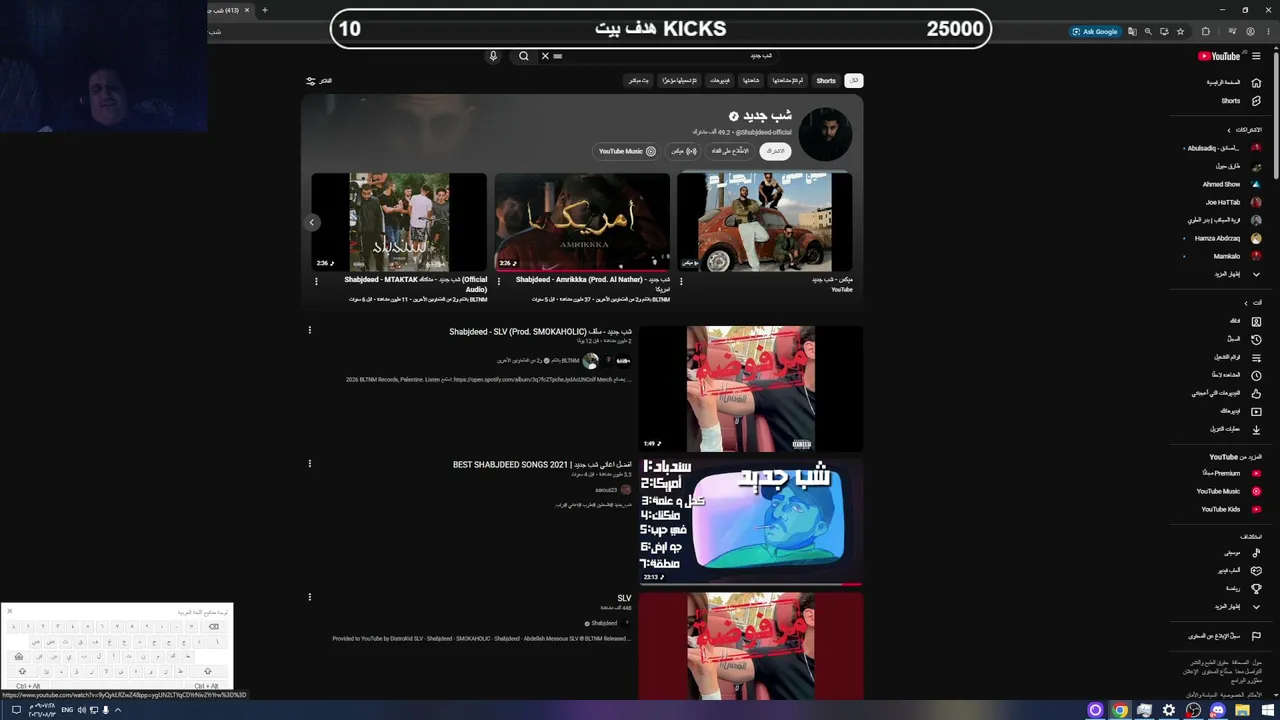This screenshot has width=1280, height=720.
Task: Click the magnifier search button
Action: [524, 56]
